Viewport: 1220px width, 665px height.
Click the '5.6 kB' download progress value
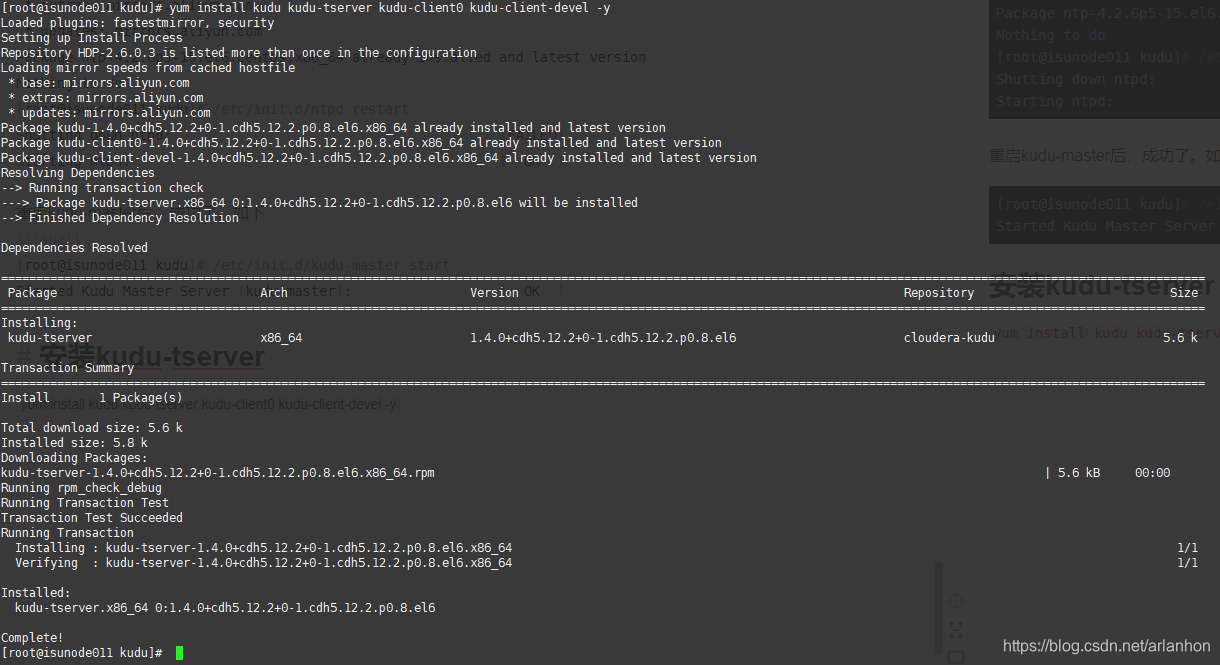[1079, 473]
